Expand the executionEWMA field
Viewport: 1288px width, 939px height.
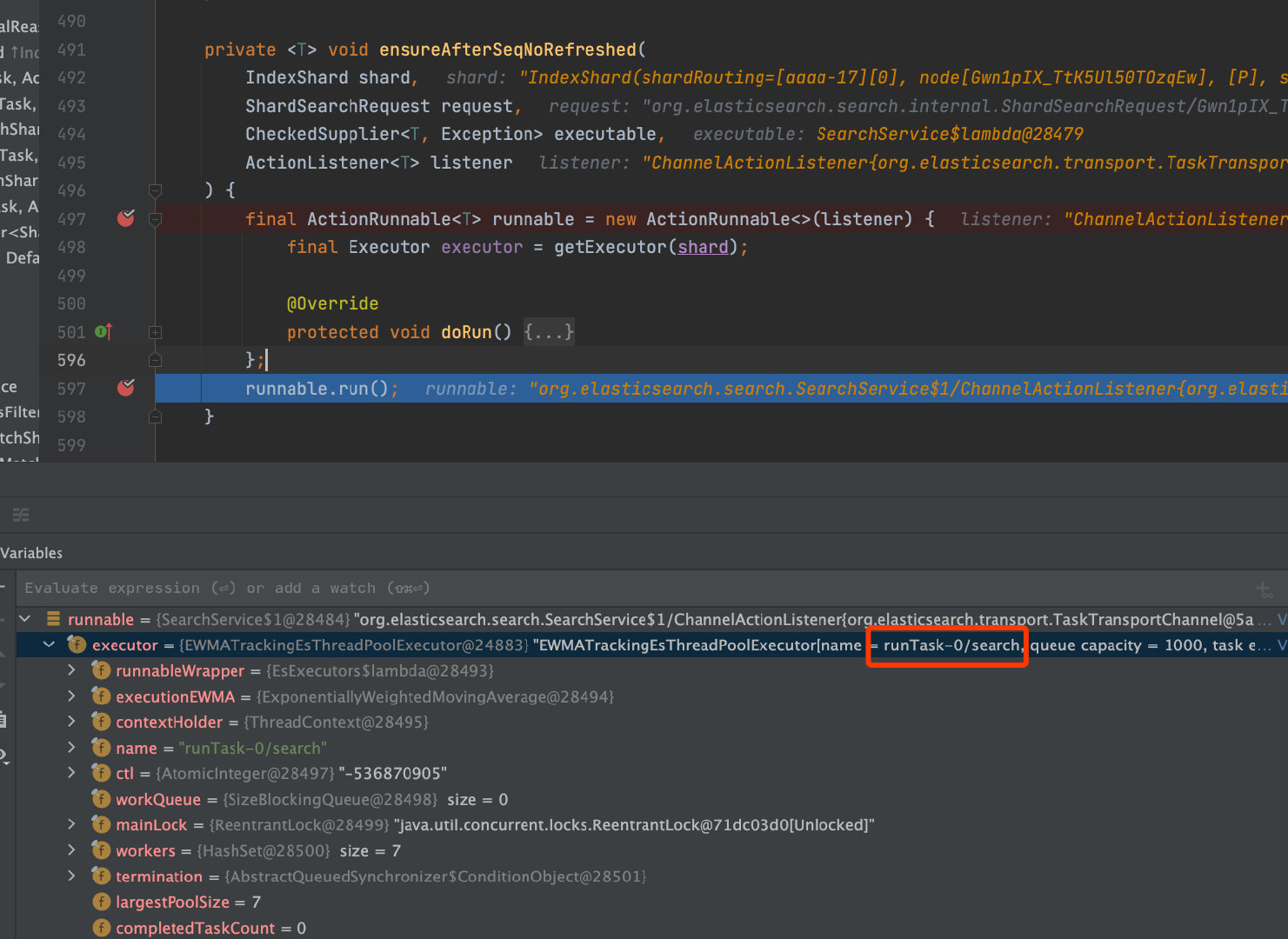[x=72, y=696]
